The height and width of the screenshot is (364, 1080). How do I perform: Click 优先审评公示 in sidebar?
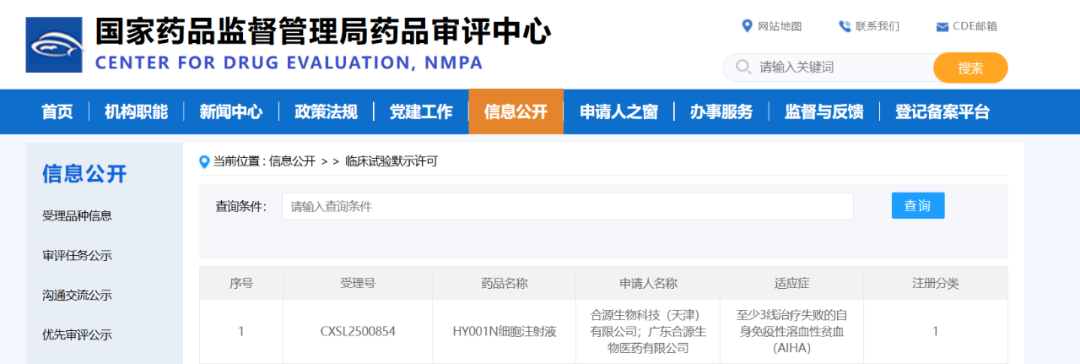(x=77, y=336)
